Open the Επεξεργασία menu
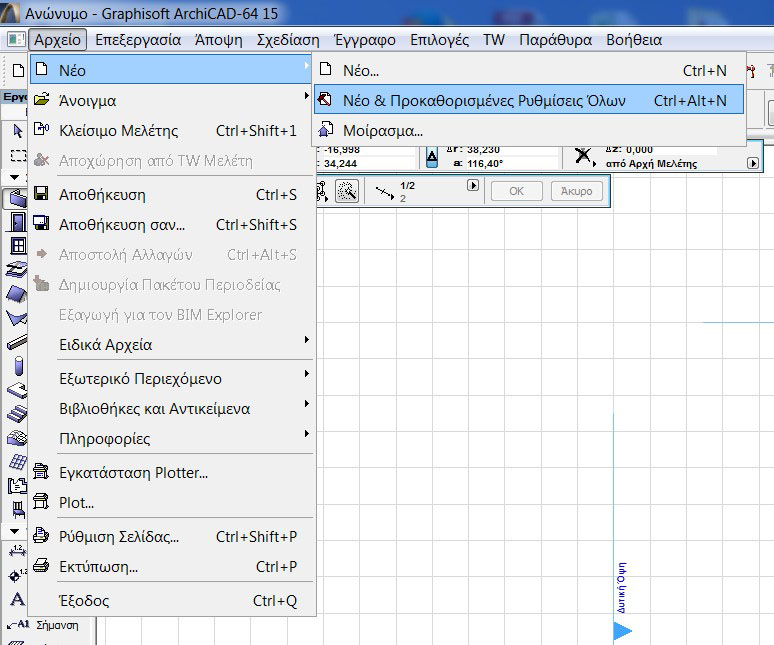The width and height of the screenshot is (774, 645). pos(138,39)
